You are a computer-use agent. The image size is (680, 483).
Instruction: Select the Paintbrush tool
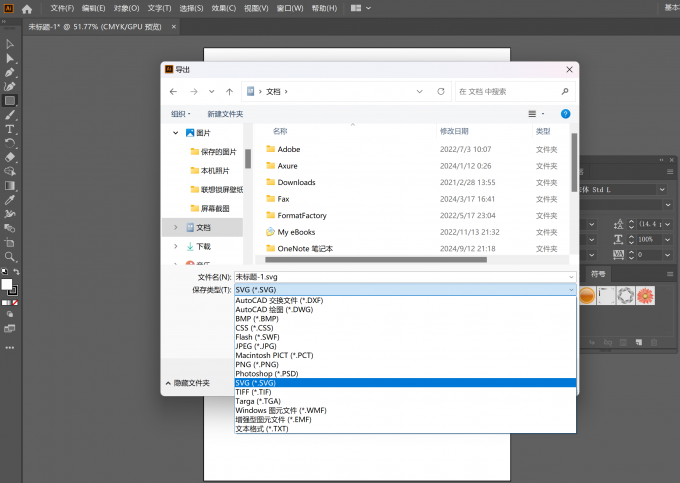10,115
